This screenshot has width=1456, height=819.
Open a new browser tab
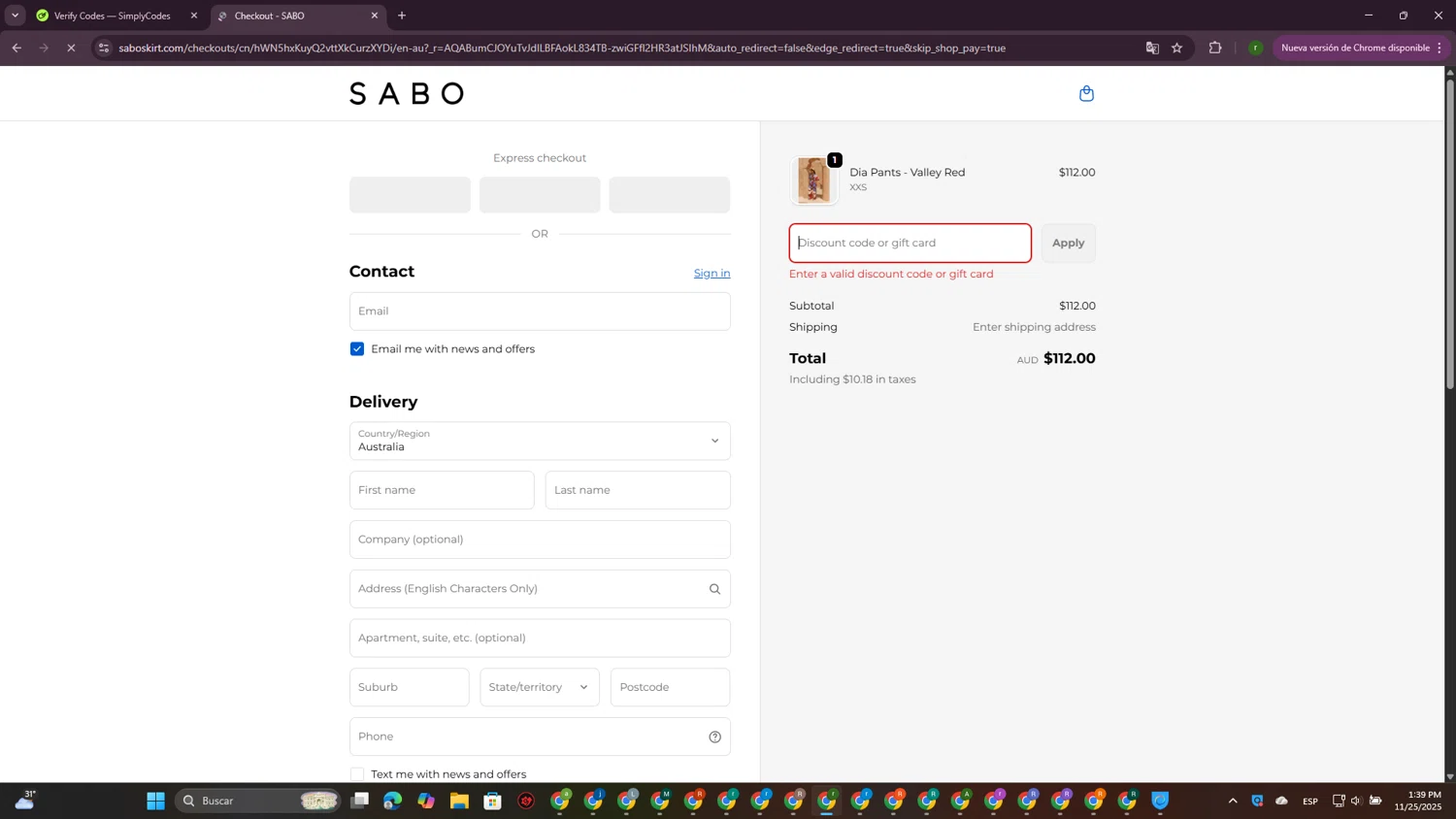[x=402, y=16]
